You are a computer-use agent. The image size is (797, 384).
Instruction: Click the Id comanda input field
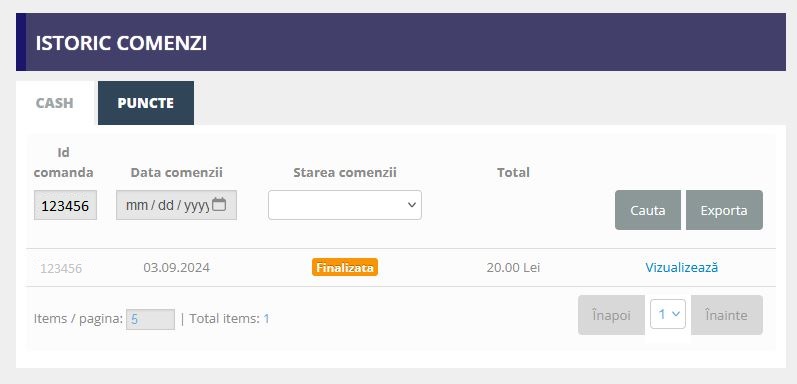point(66,205)
